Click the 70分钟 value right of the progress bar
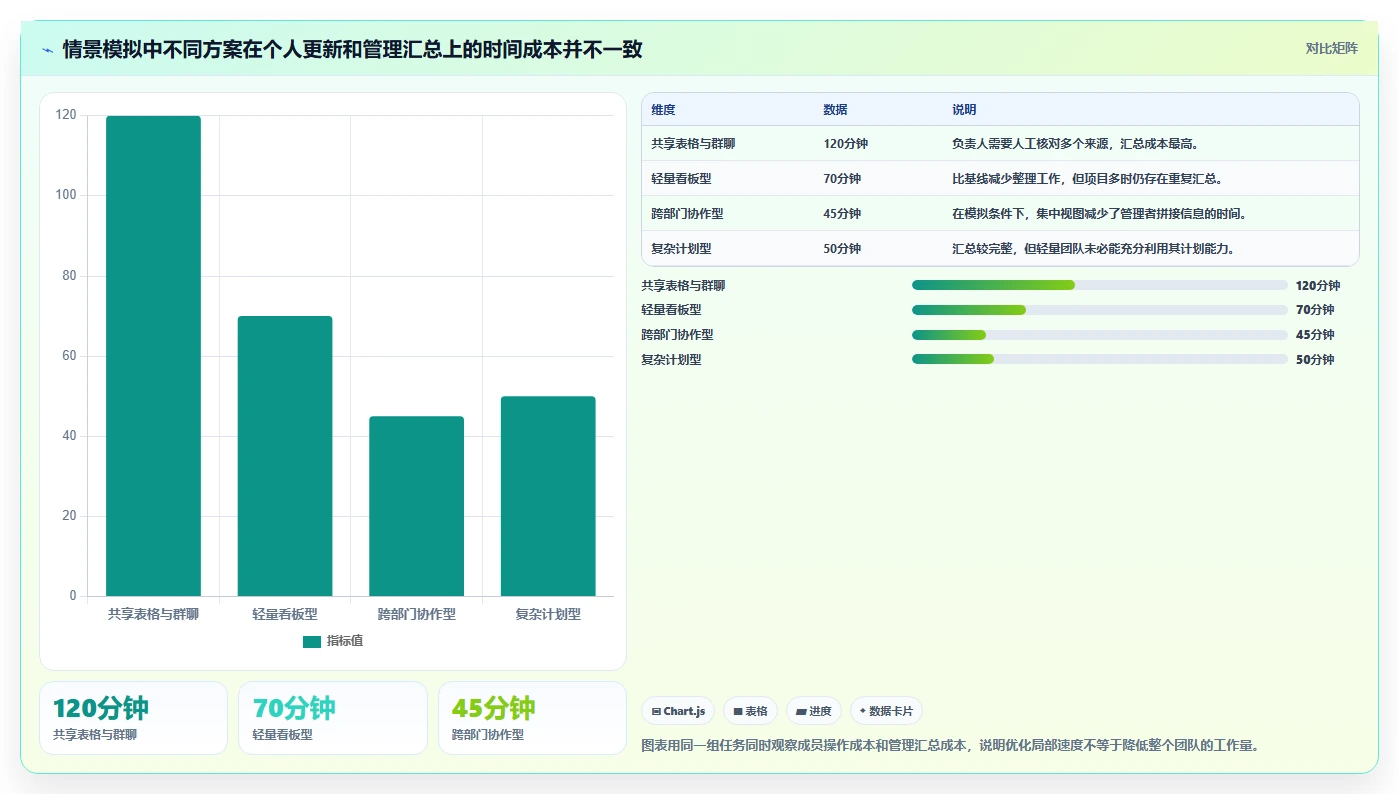1399x794 pixels. (1315, 310)
